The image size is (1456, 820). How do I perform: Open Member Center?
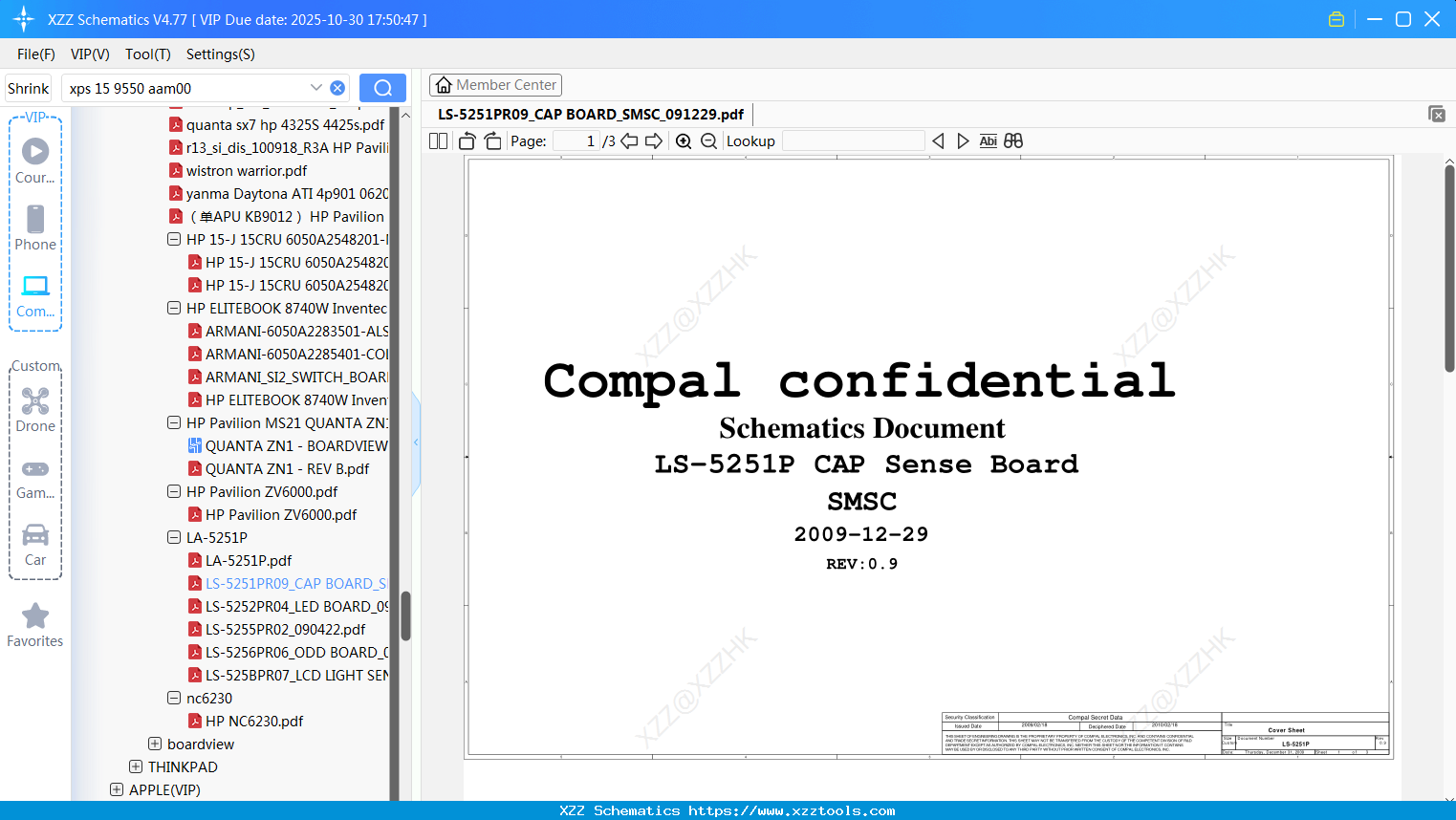[x=495, y=85]
